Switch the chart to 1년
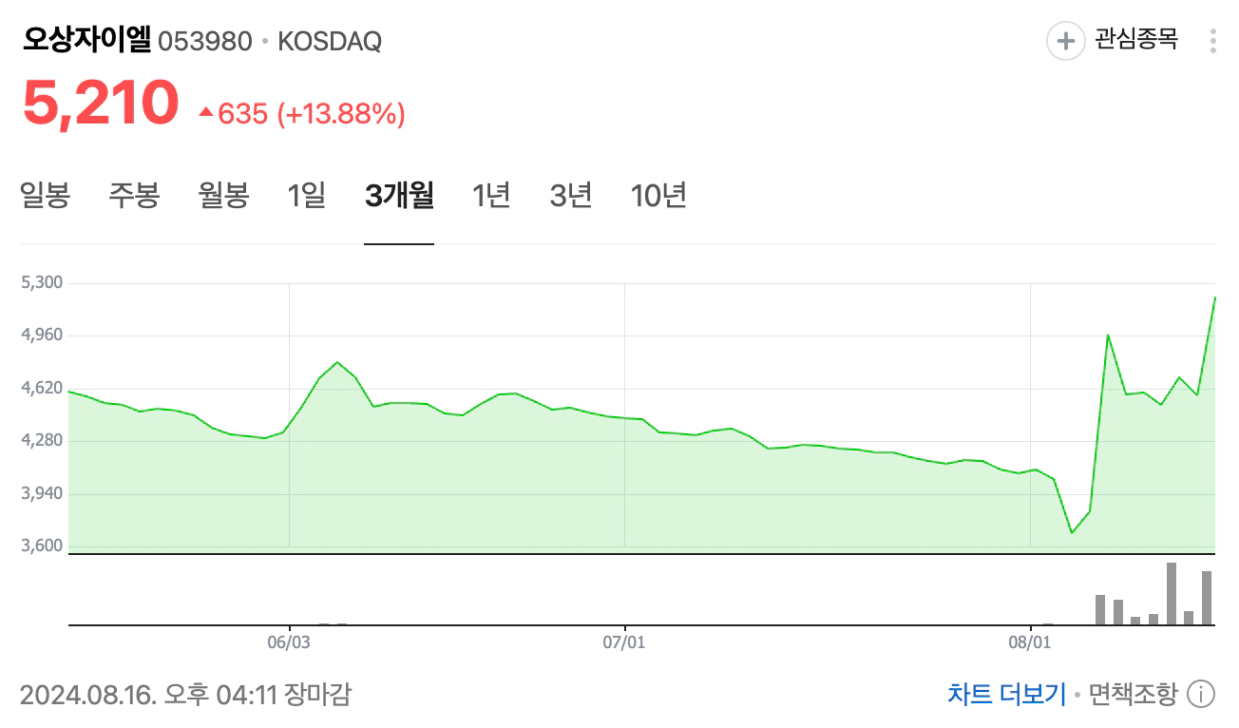1239x728 pixels. pyautogui.click(x=491, y=195)
